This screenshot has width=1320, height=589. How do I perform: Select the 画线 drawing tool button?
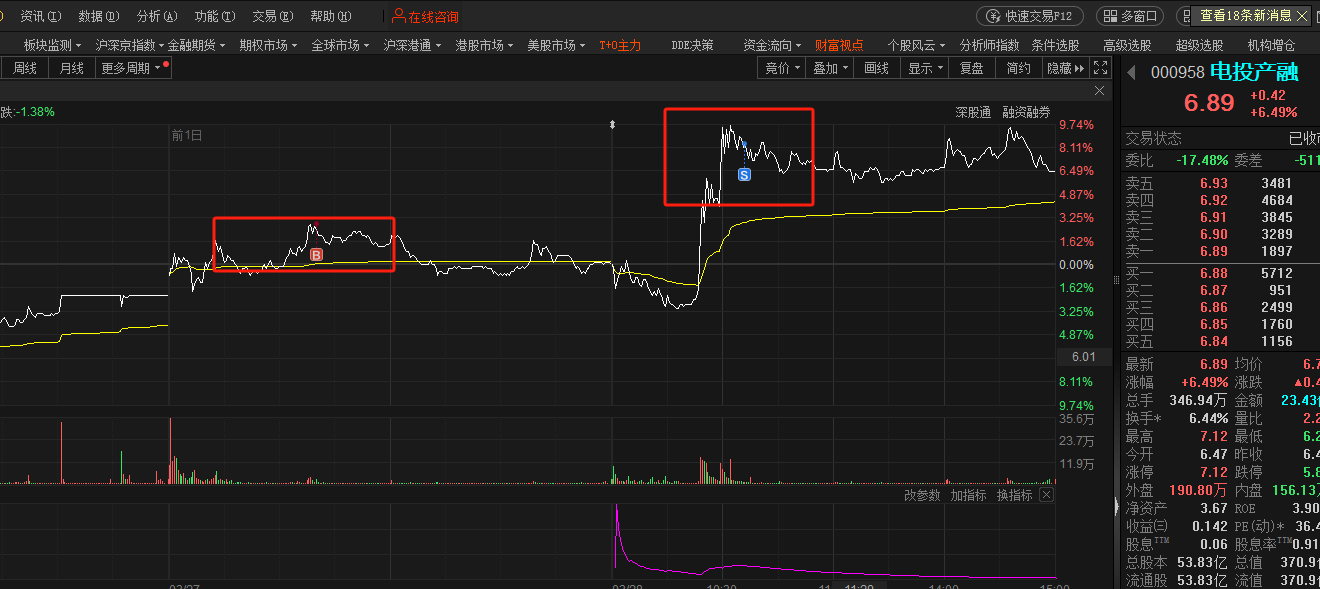click(x=877, y=68)
